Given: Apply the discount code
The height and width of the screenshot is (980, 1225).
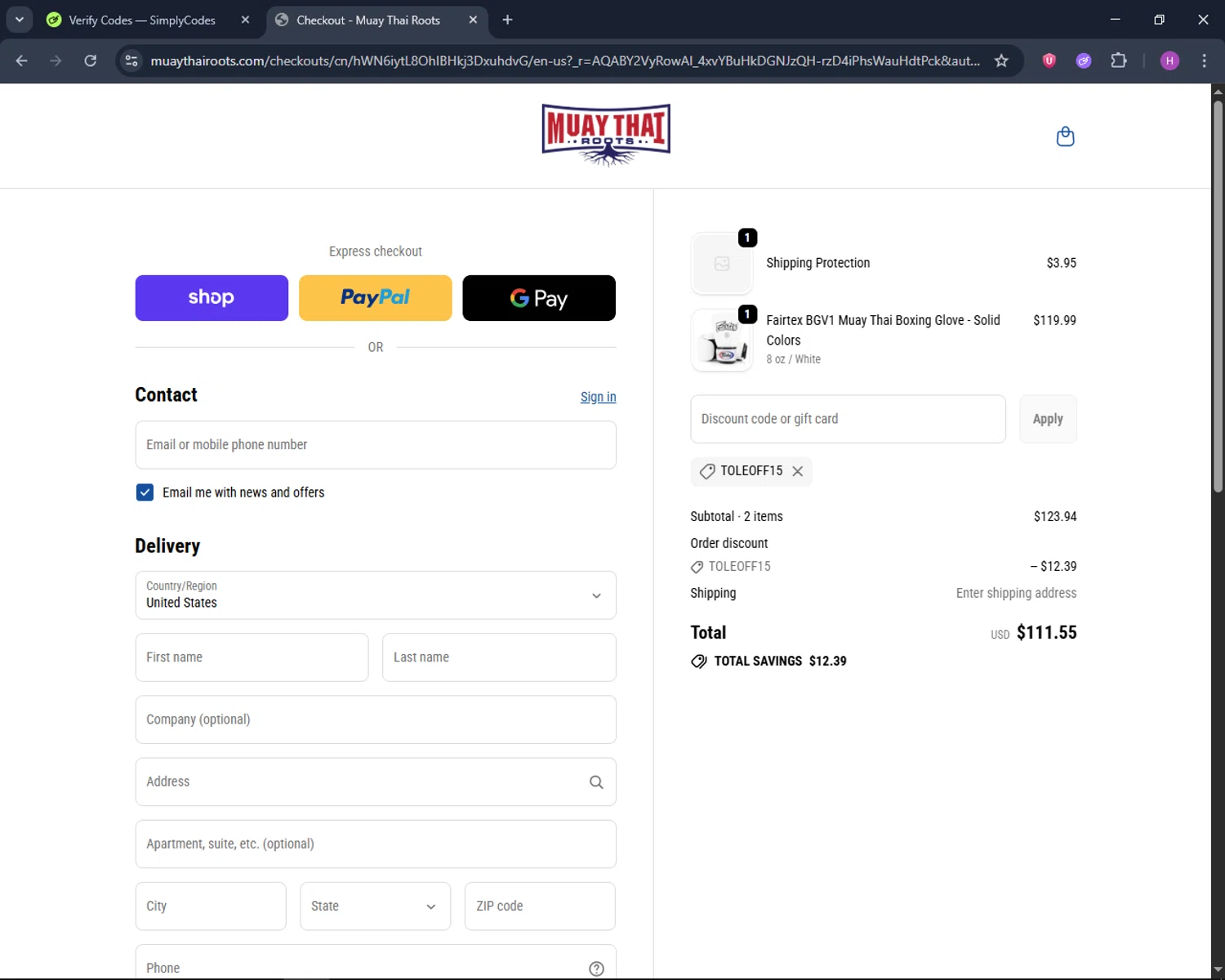Looking at the screenshot, I should tap(1048, 419).
